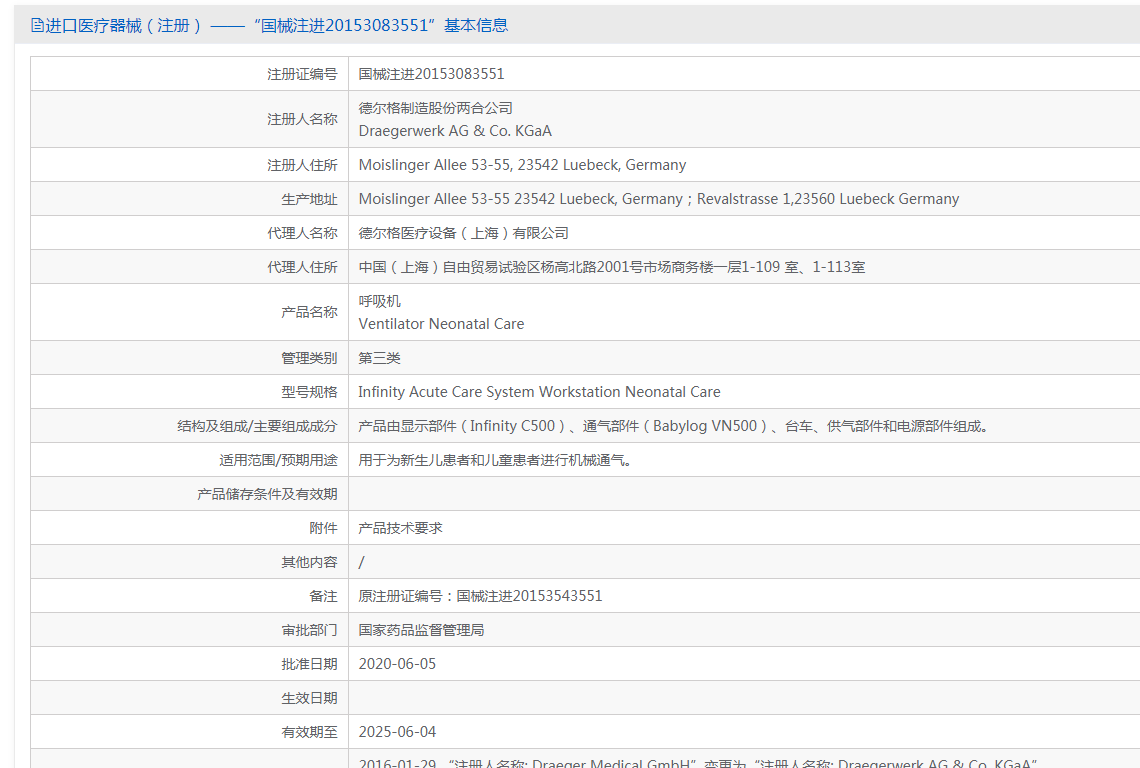This screenshot has width=1140, height=768.
Task: Select approving authority 国家药品监督管理局
Action: coord(421,631)
